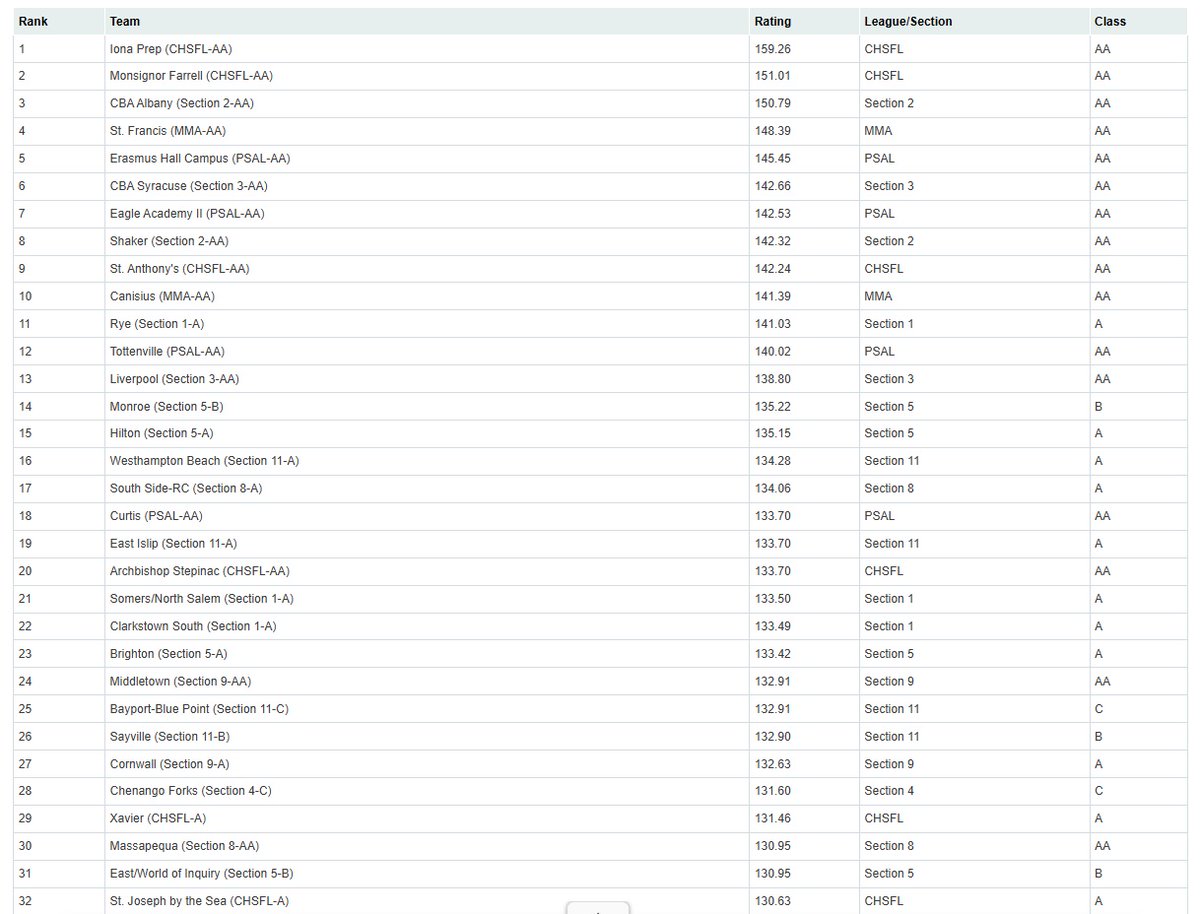Click class C in Bayport-Blue Point row
Image resolution: width=1200 pixels, height=914 pixels.
click(1099, 709)
